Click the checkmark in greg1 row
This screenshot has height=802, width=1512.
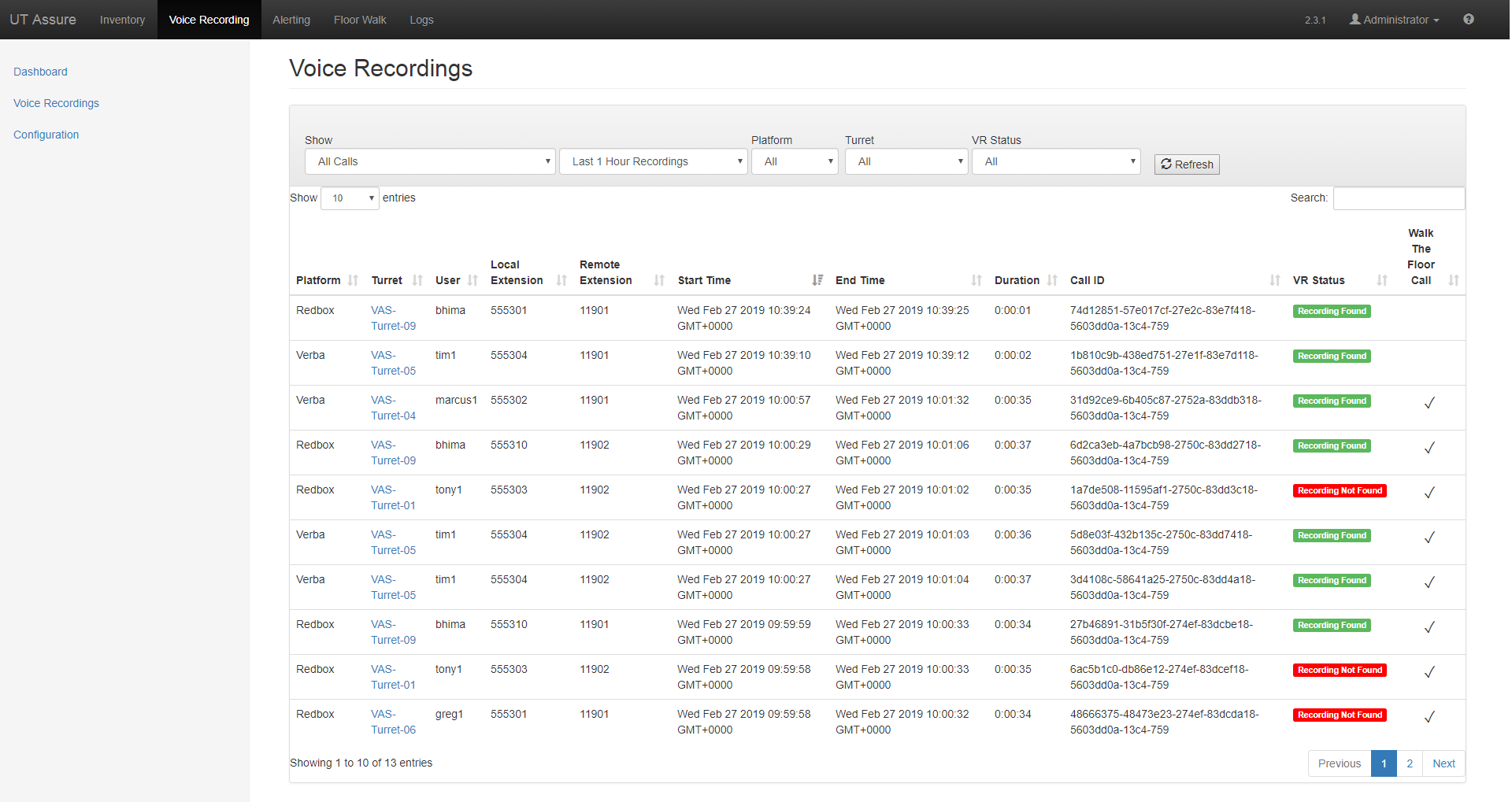click(1429, 717)
